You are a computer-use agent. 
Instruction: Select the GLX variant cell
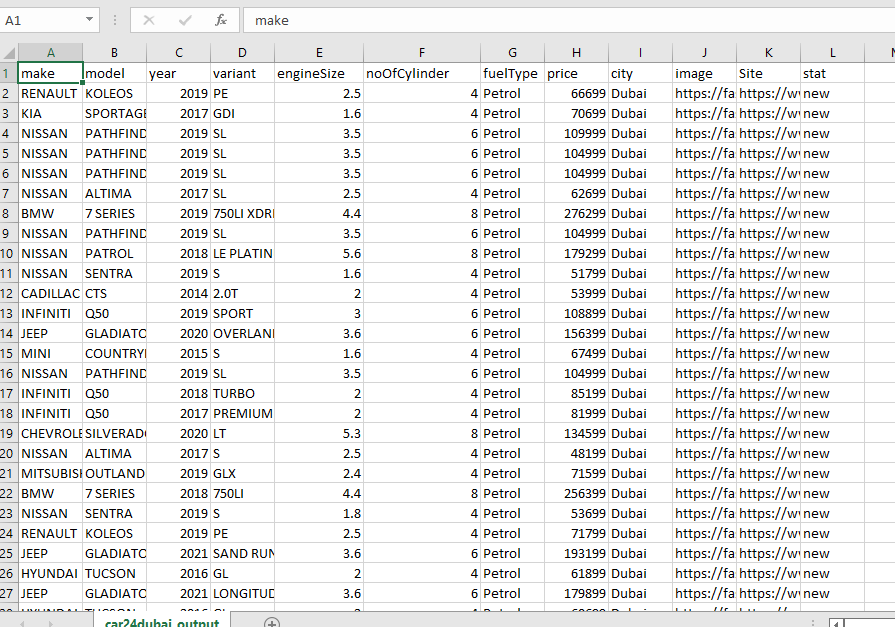[x=243, y=473]
